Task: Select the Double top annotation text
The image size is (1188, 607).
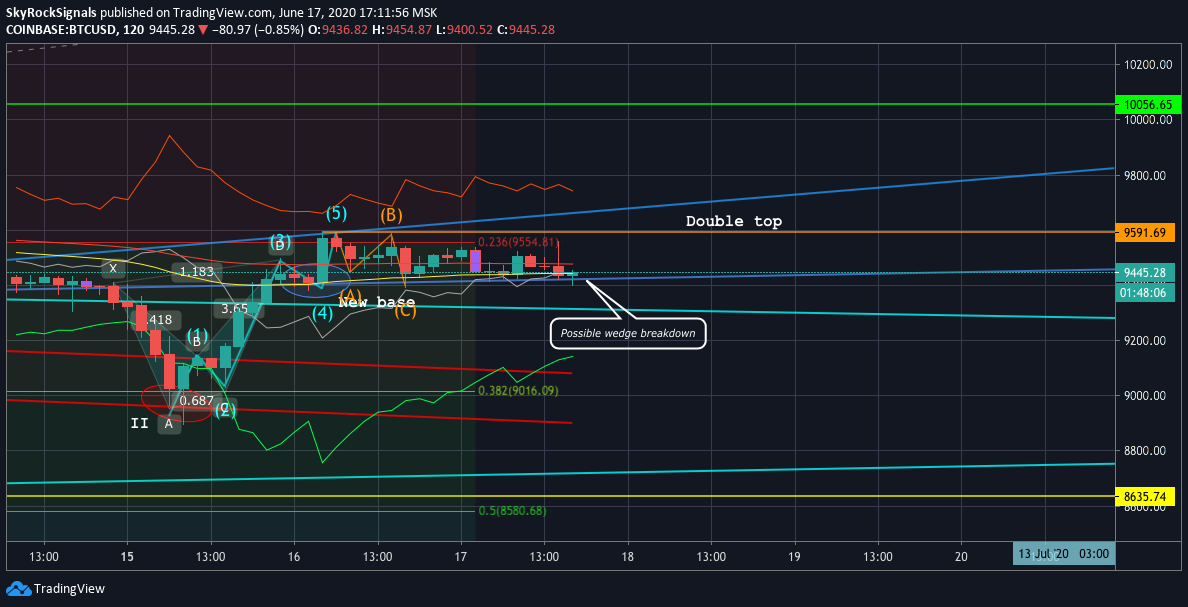Action: pos(734,221)
